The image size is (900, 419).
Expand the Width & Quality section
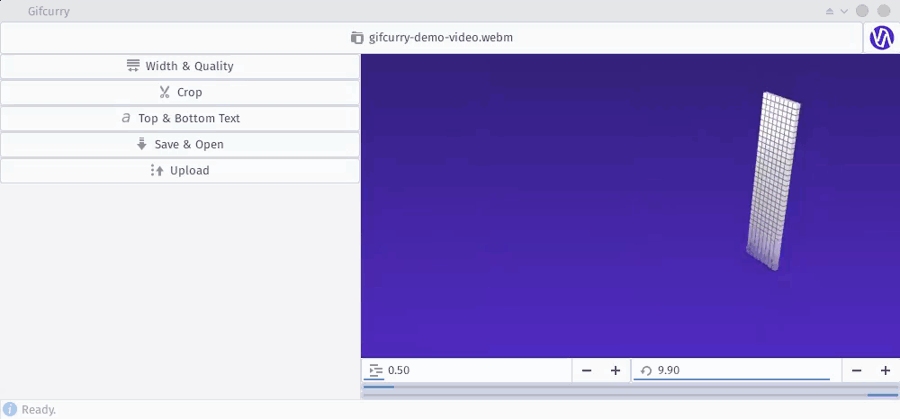coord(180,67)
